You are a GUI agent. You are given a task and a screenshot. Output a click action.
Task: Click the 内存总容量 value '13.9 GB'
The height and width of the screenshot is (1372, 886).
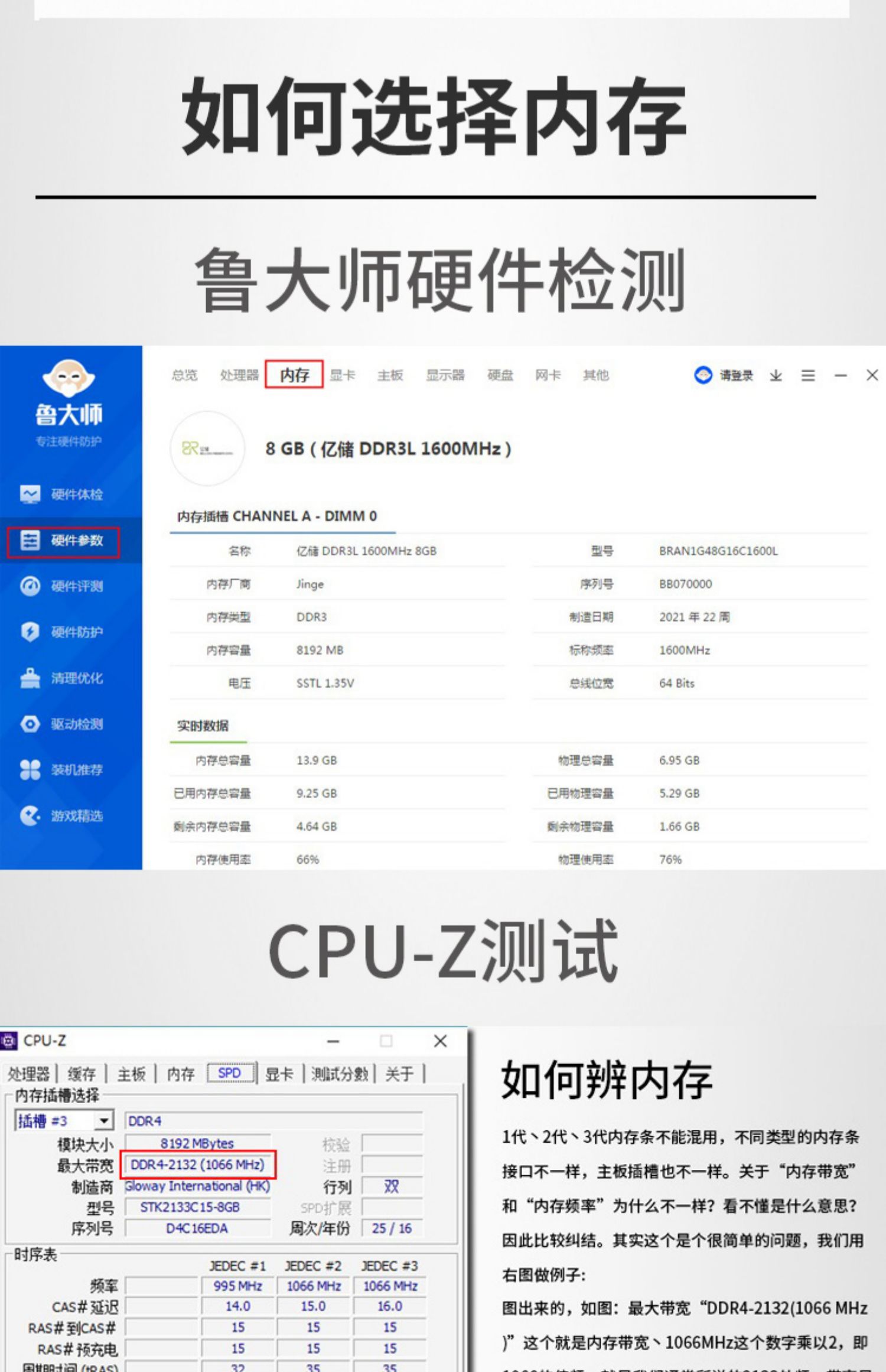tap(317, 760)
